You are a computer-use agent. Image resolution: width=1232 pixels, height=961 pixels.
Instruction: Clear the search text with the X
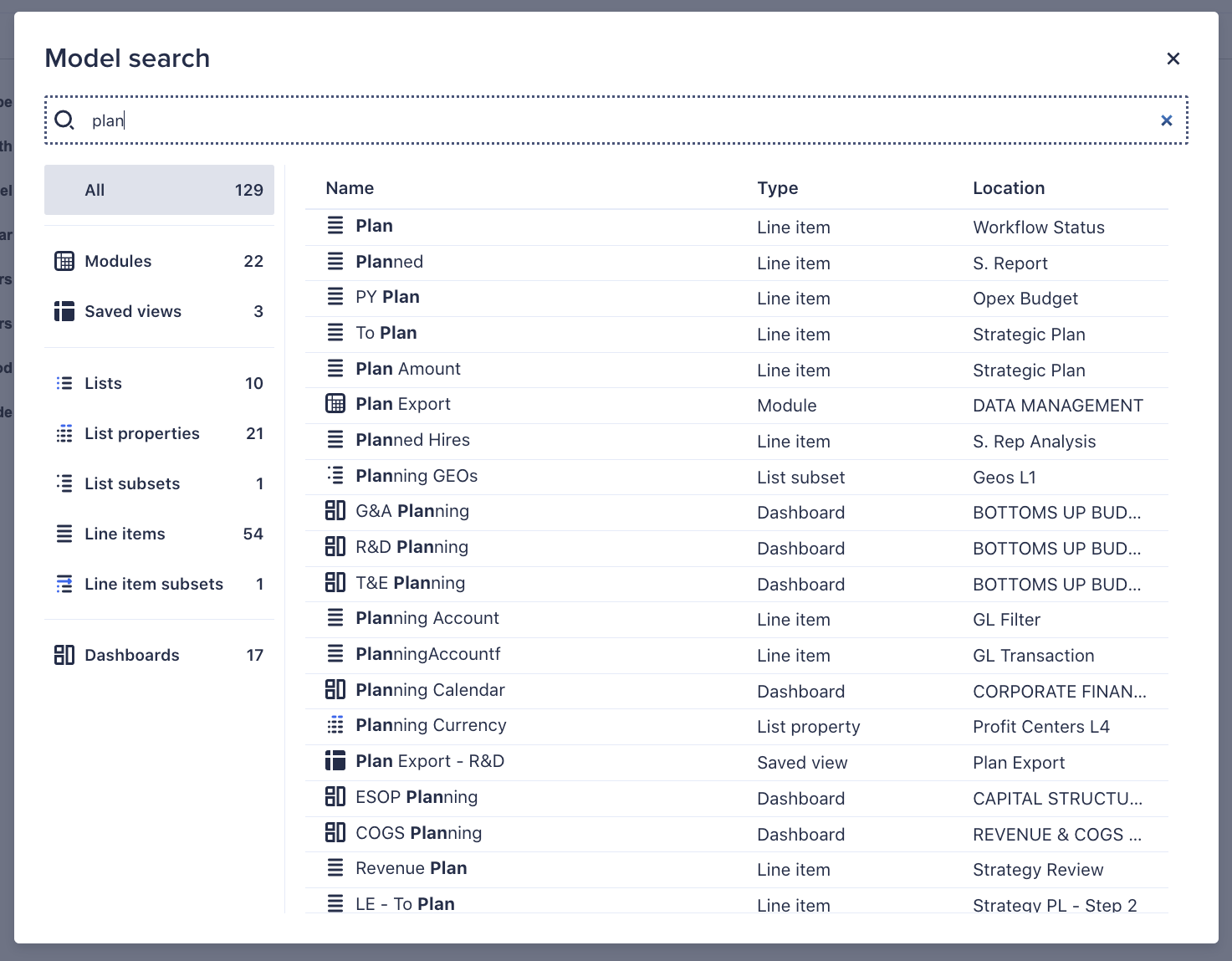1166,120
